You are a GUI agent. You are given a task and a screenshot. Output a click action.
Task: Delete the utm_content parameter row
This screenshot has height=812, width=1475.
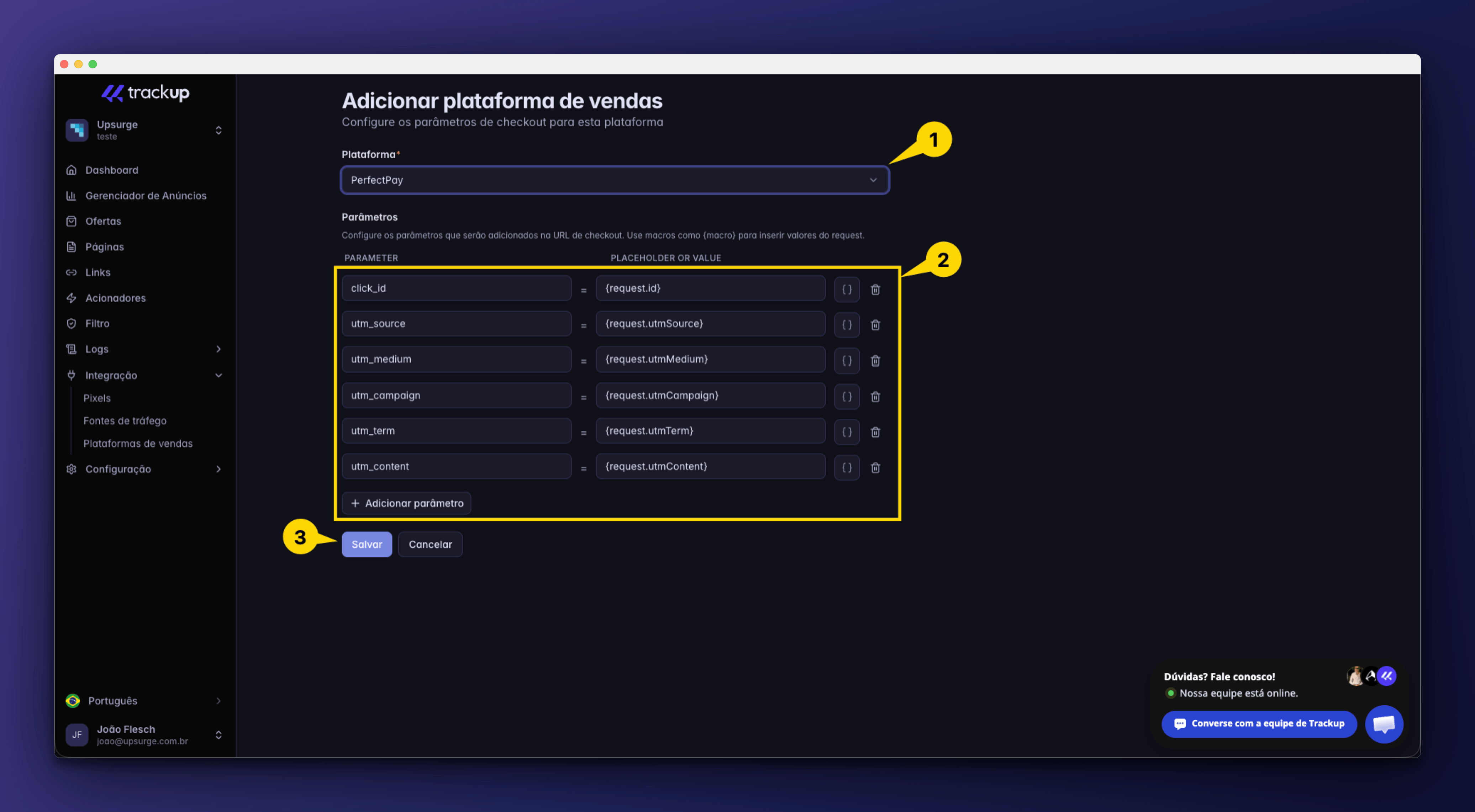point(875,467)
